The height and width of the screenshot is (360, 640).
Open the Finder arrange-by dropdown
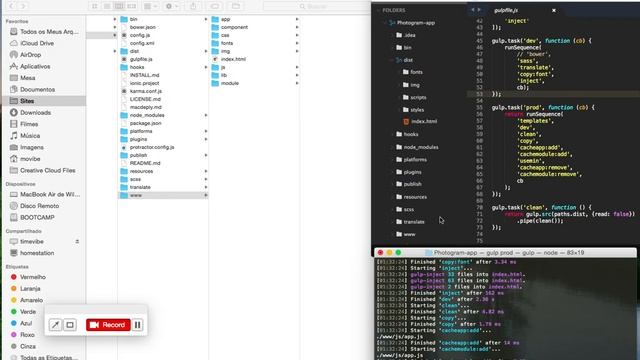pyautogui.click(x=151, y=6)
